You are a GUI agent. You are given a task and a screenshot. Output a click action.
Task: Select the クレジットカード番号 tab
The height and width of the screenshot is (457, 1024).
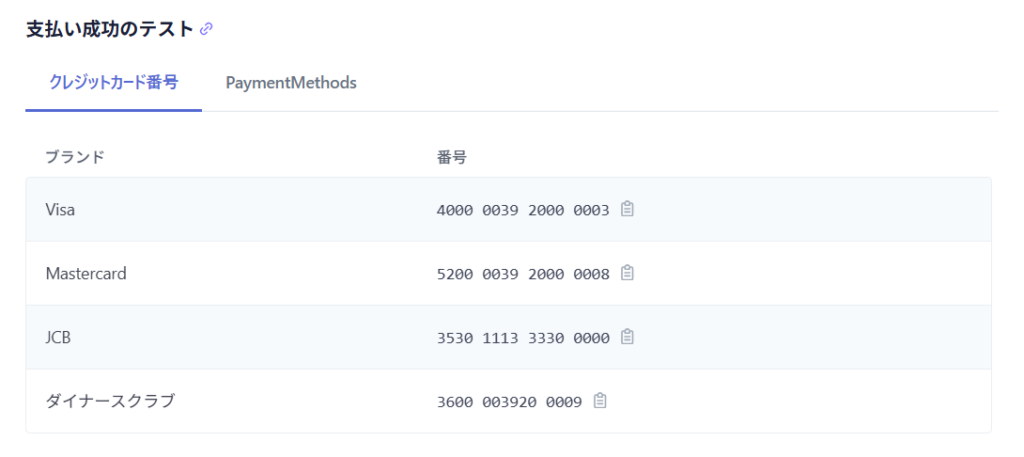pos(114,83)
